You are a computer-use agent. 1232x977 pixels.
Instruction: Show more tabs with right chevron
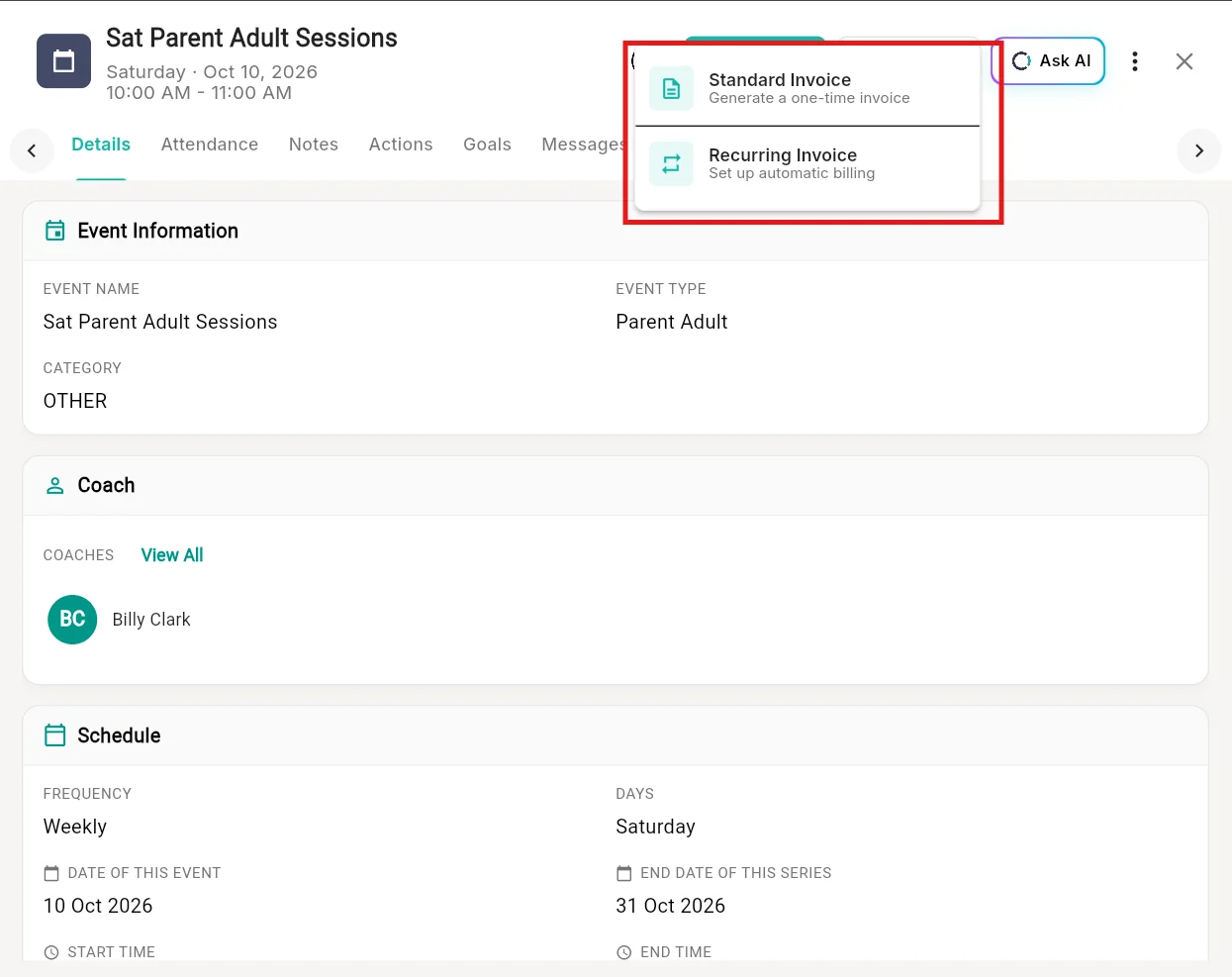[1199, 151]
